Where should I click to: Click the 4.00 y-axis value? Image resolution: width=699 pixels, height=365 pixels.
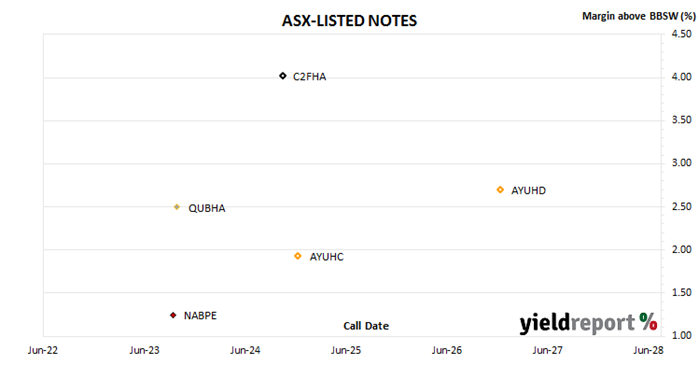point(682,77)
